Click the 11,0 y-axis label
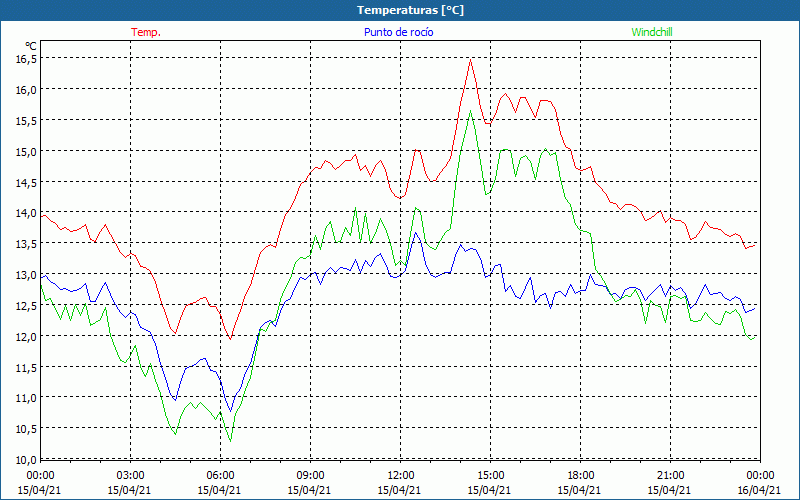 click(x=27, y=397)
